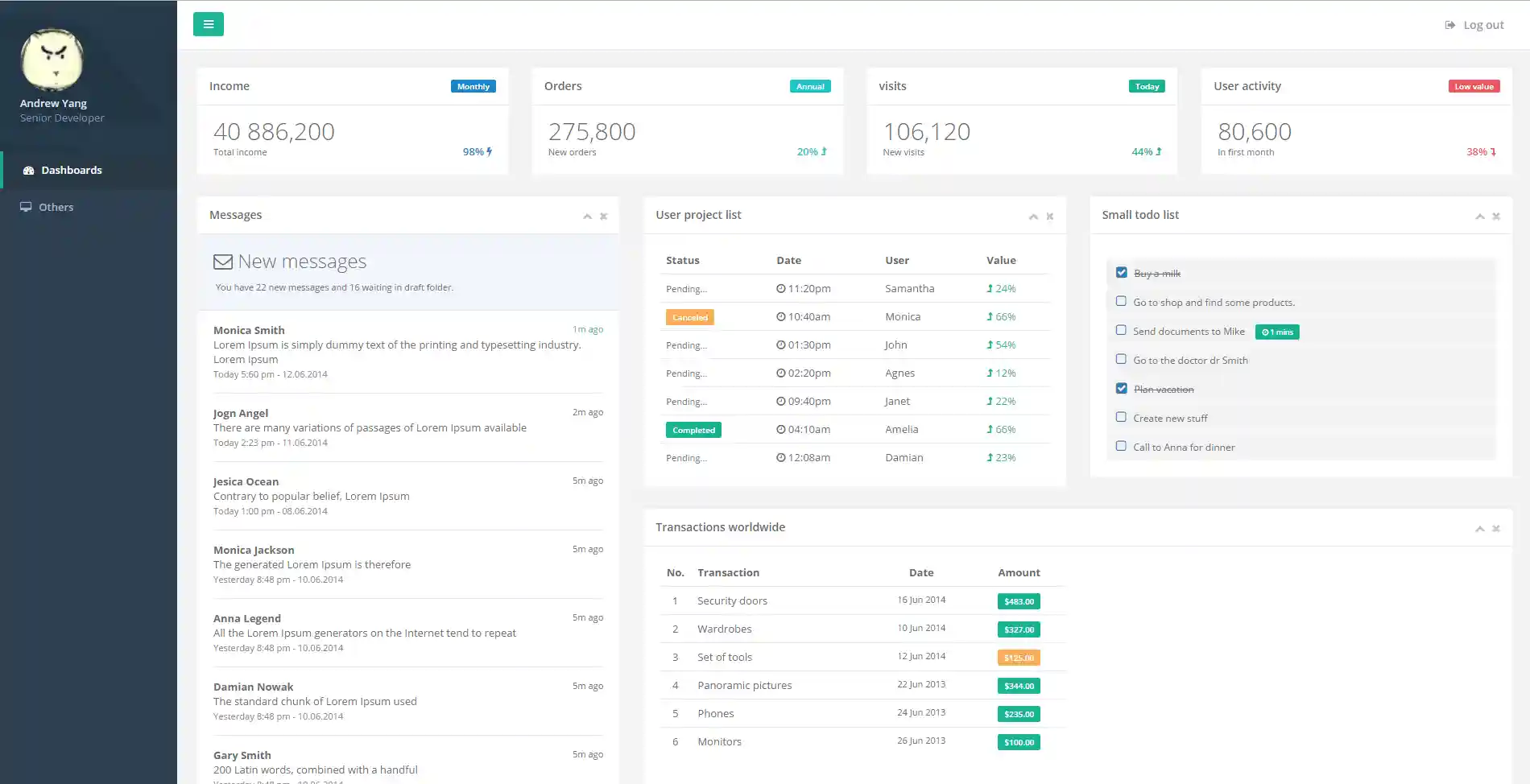Collapse the Messages panel using chevron
This screenshot has height=784, width=1530.
coord(587,217)
